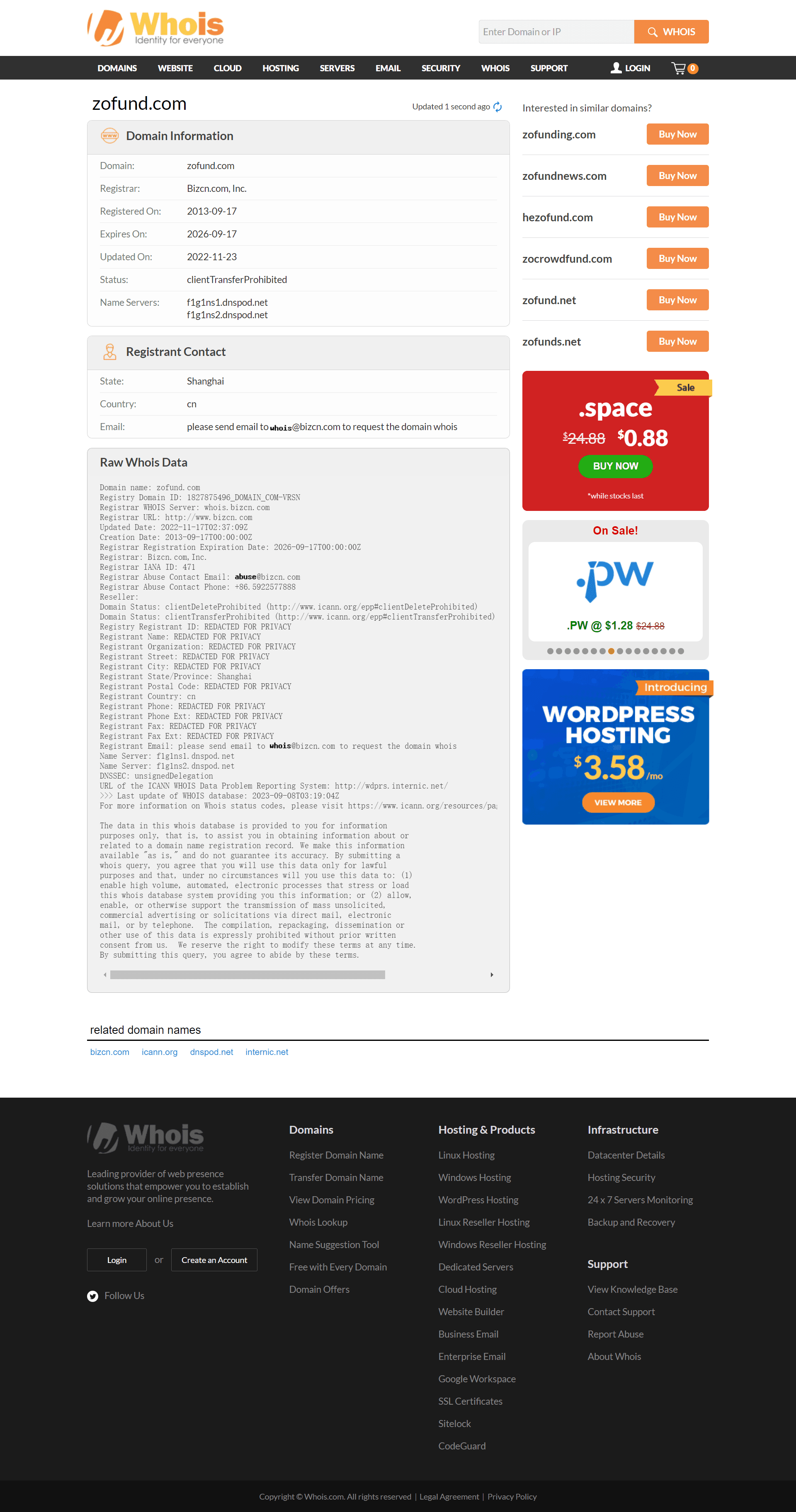Click BUY NOW on .space sale banner
The width and height of the screenshot is (796, 1512).
[615, 466]
